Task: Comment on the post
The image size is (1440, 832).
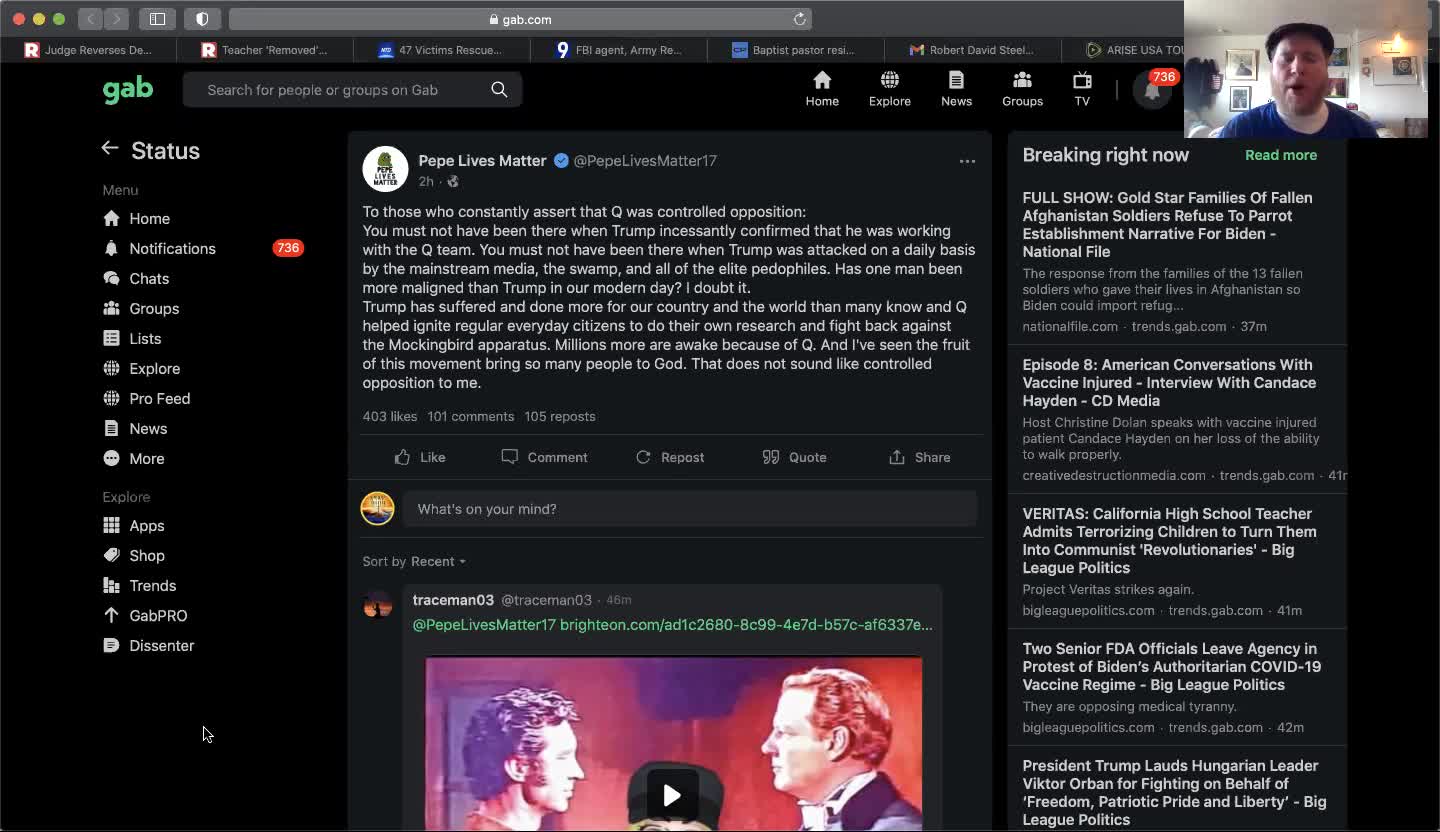Action: (544, 457)
